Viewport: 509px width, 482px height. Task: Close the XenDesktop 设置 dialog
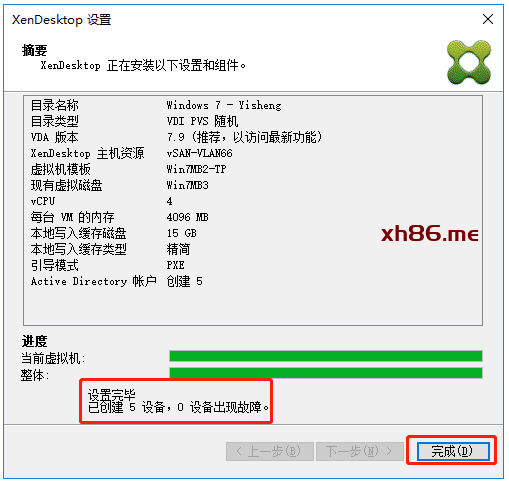pos(488,19)
